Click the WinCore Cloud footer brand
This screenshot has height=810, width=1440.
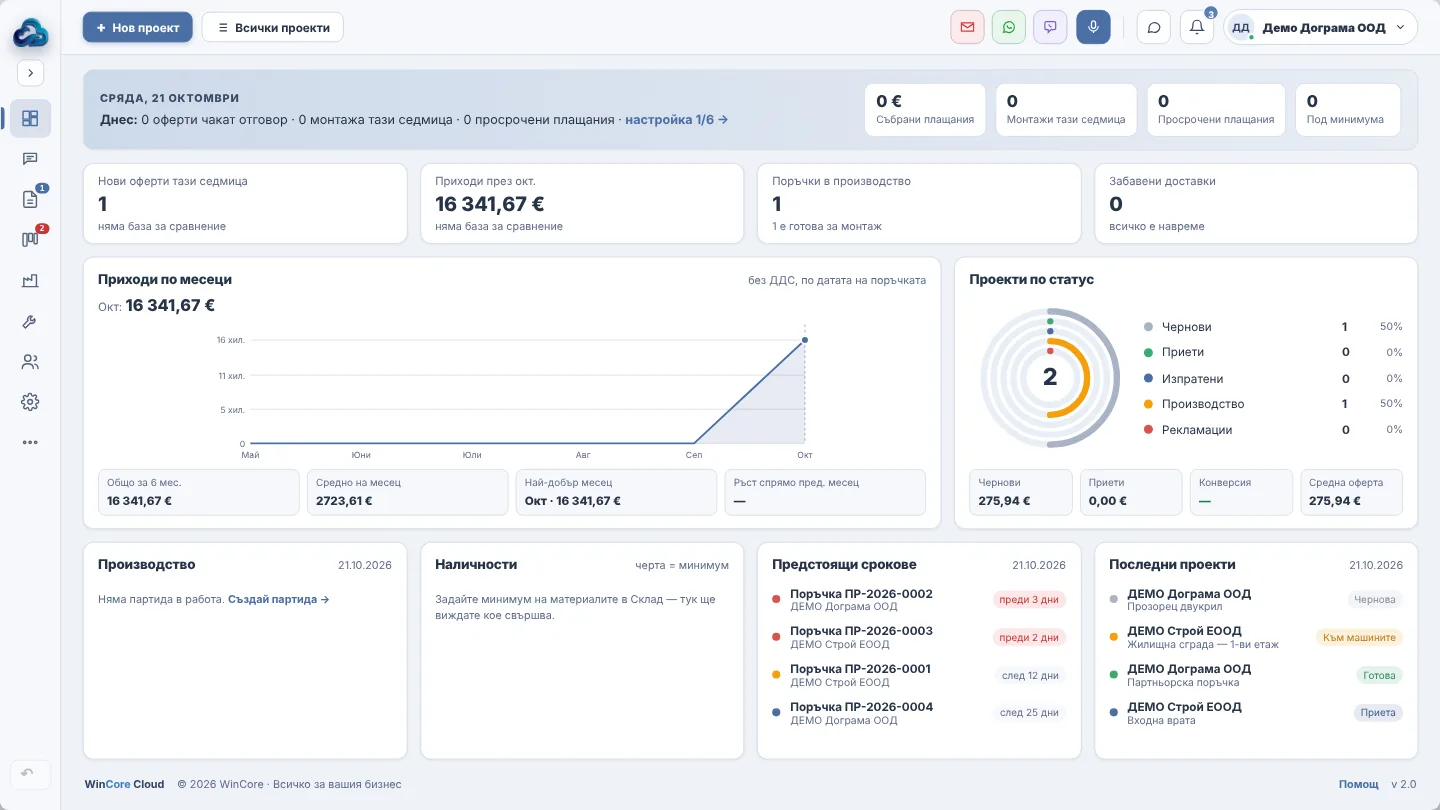coord(124,784)
